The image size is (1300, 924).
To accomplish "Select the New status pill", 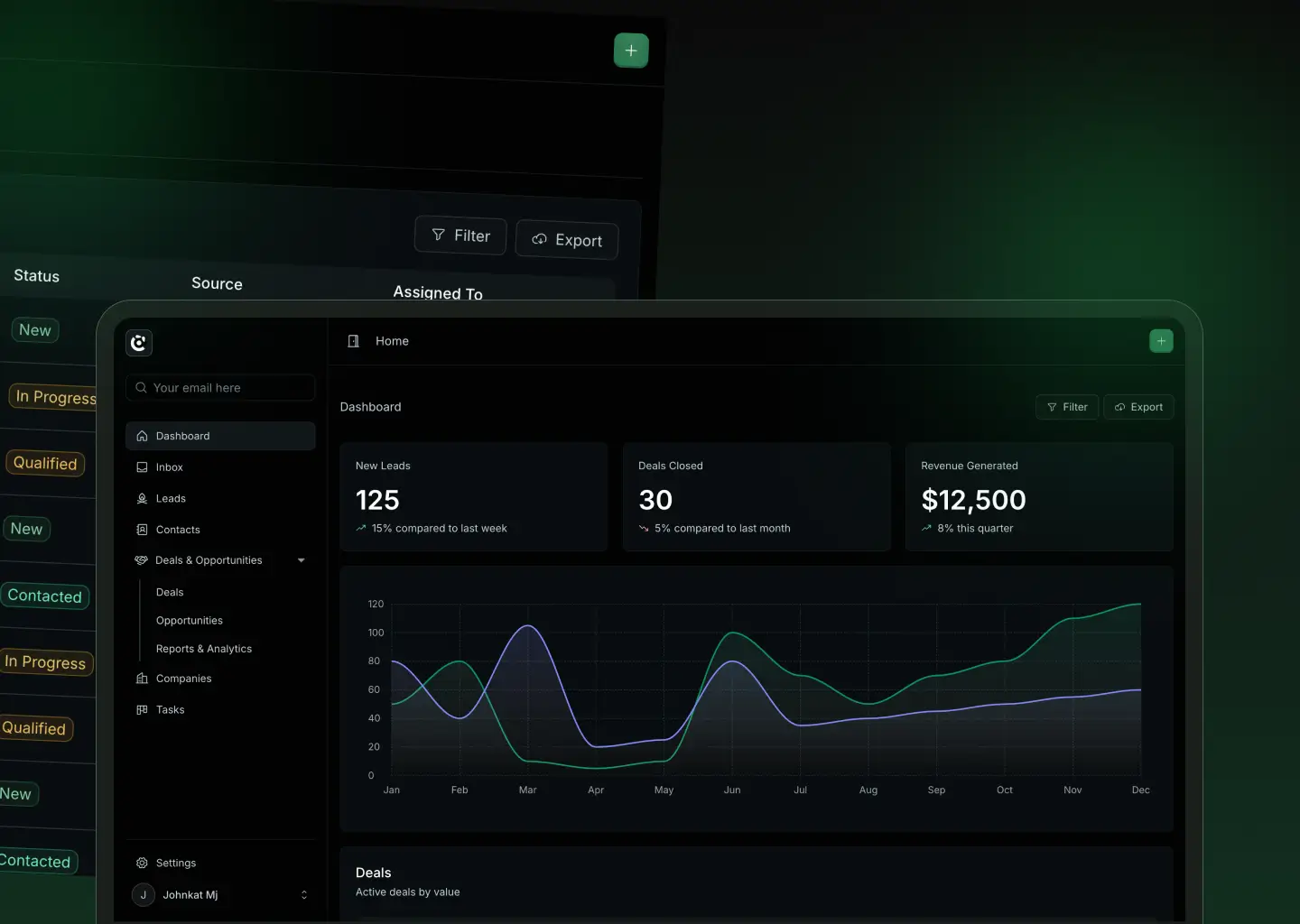I will point(34,329).
